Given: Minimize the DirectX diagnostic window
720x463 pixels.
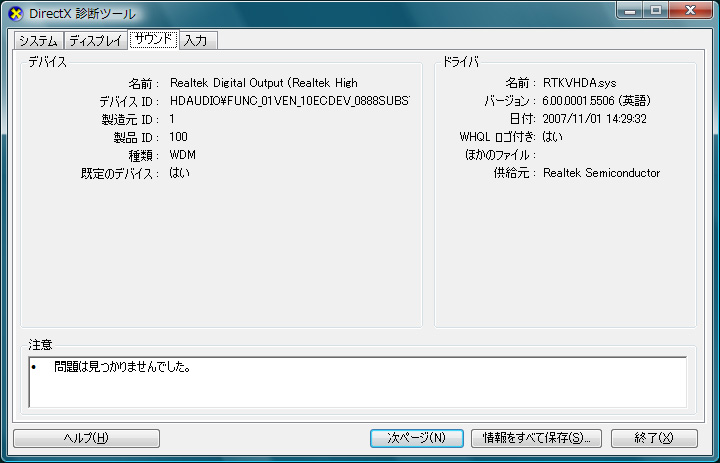Looking at the screenshot, I should pyautogui.click(x=630, y=11).
